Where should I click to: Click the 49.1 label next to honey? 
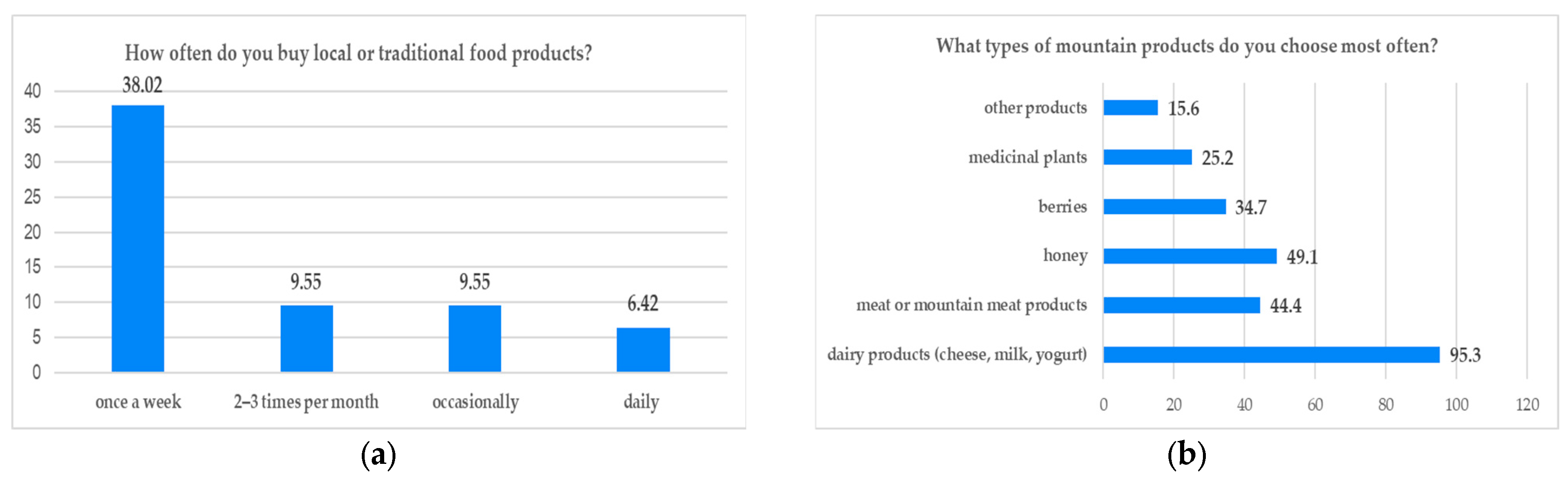pos(1301,257)
